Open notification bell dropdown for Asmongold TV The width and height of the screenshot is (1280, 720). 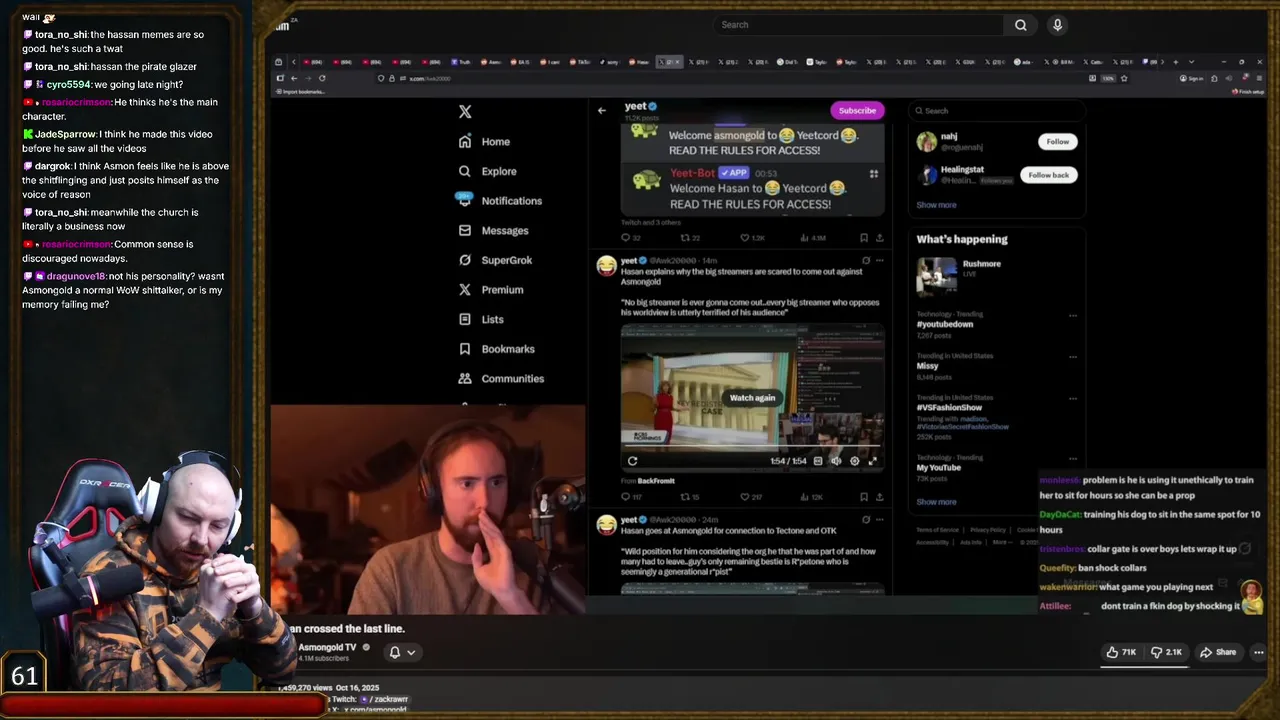[x=402, y=652]
